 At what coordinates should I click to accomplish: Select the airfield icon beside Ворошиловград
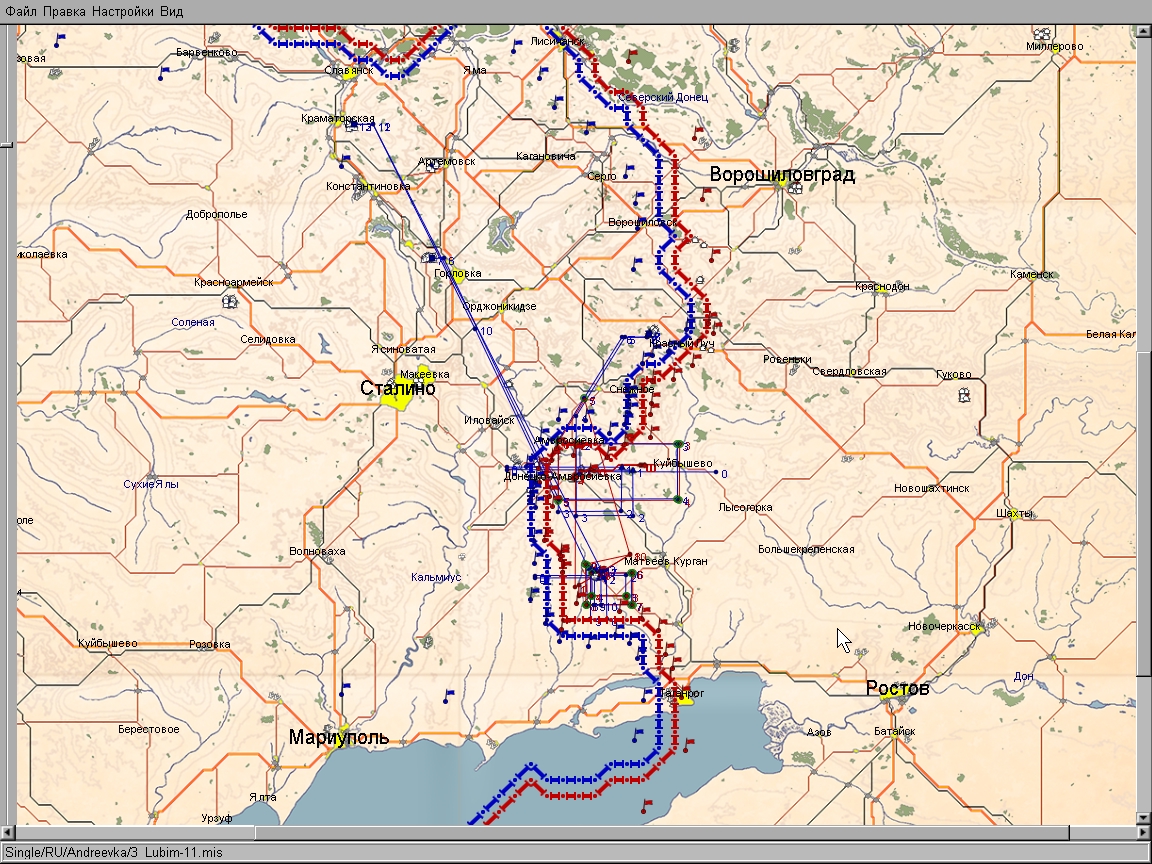pos(794,188)
